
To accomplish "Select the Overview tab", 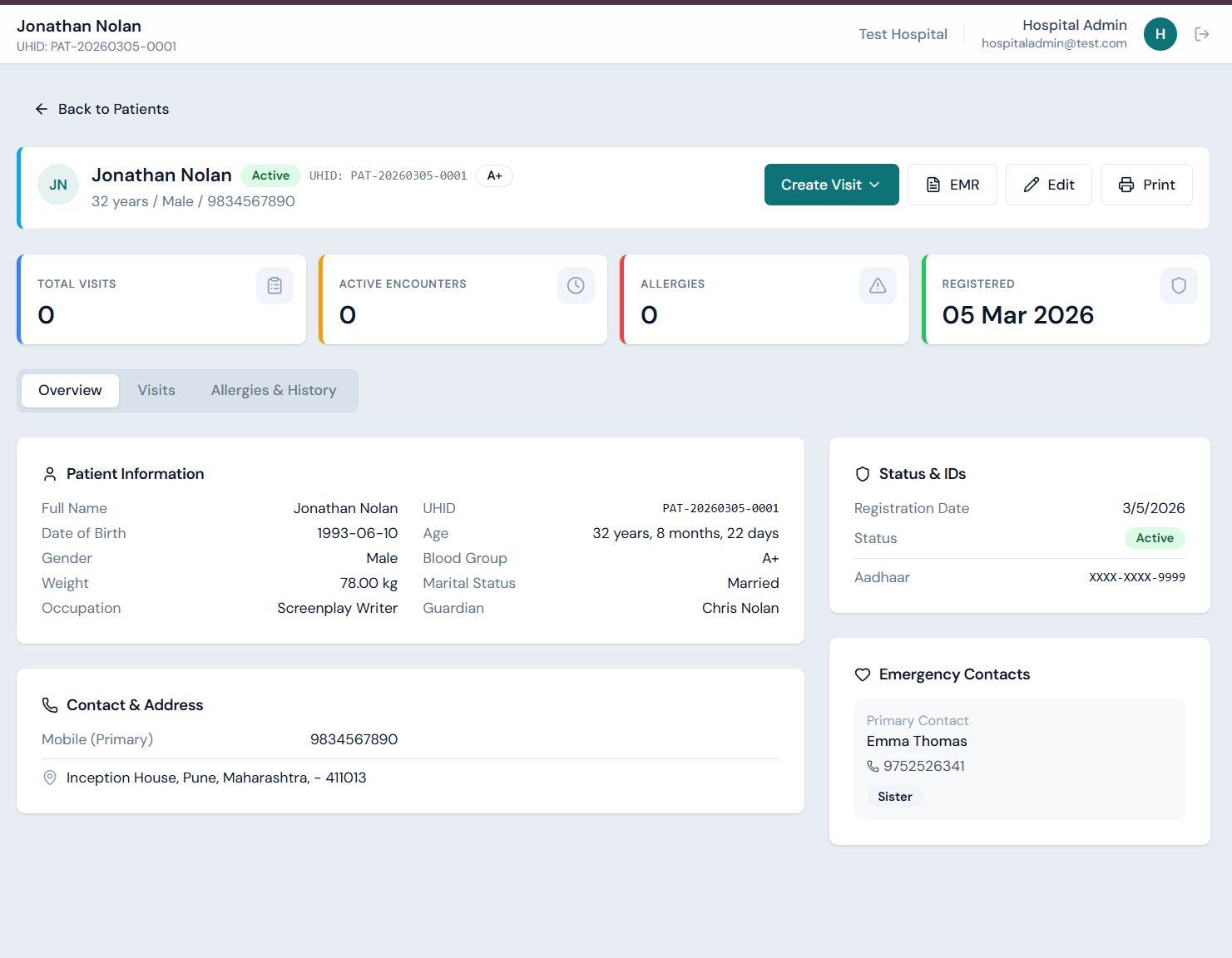I will 70,390.
